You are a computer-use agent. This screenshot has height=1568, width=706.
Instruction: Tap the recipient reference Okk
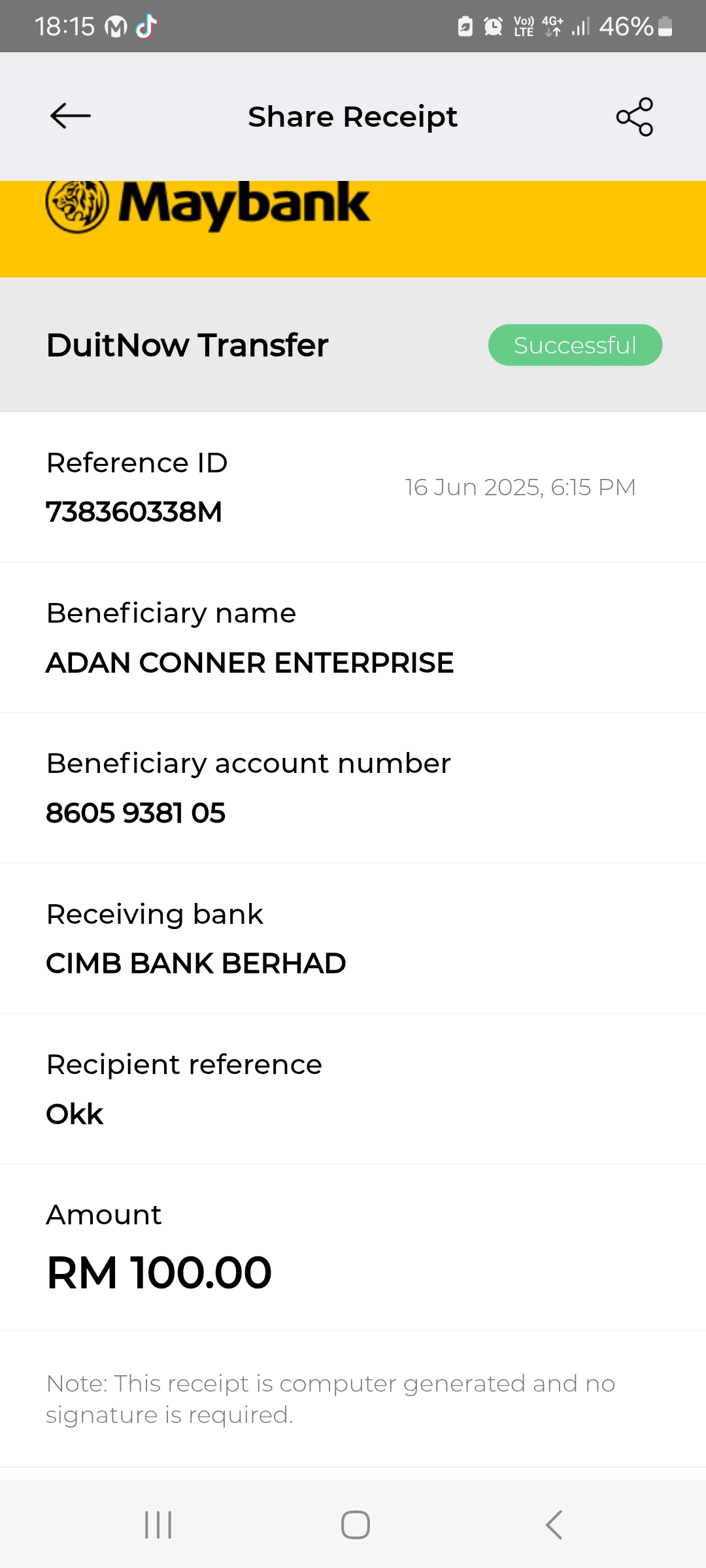[x=75, y=1114]
